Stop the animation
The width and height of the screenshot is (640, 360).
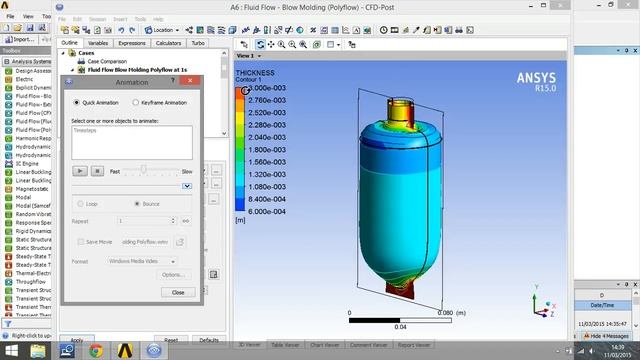pyautogui.click(x=97, y=171)
